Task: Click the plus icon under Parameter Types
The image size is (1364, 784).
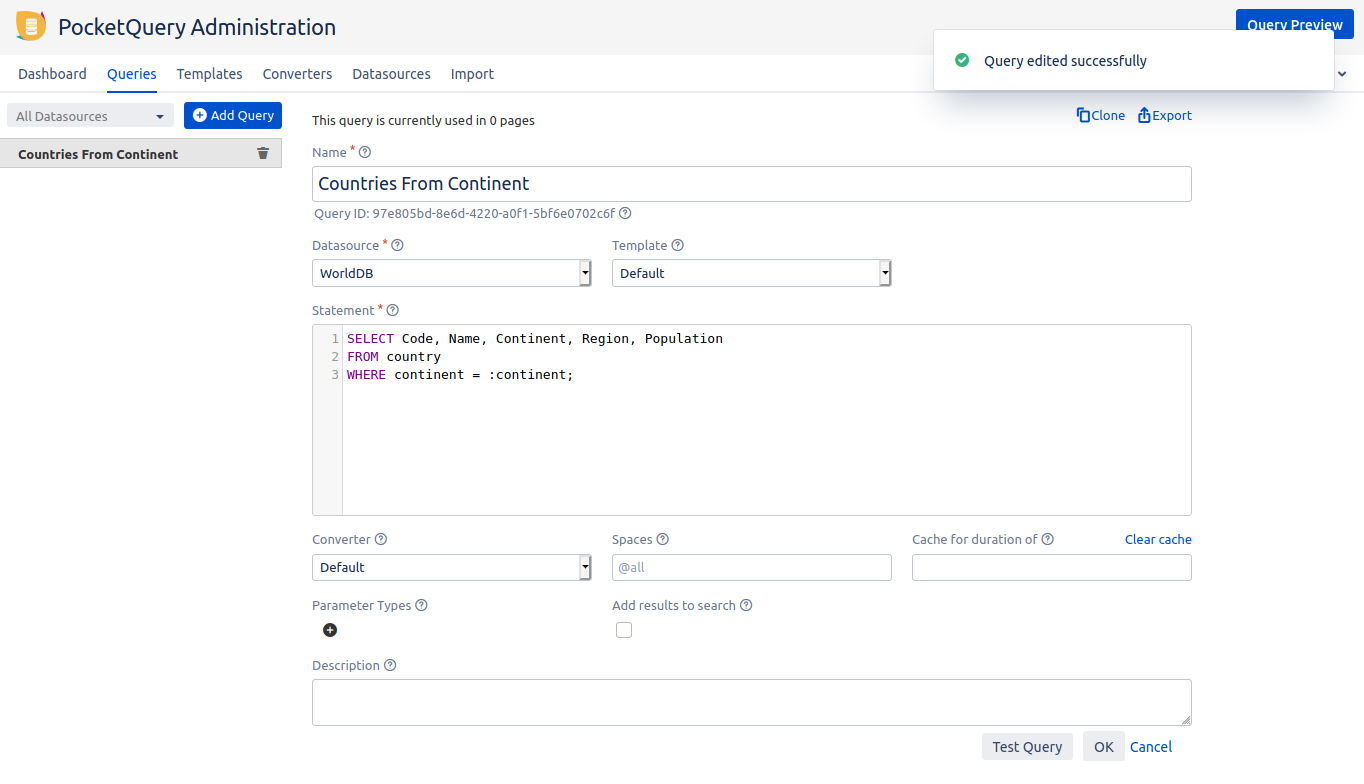Action: [x=330, y=630]
